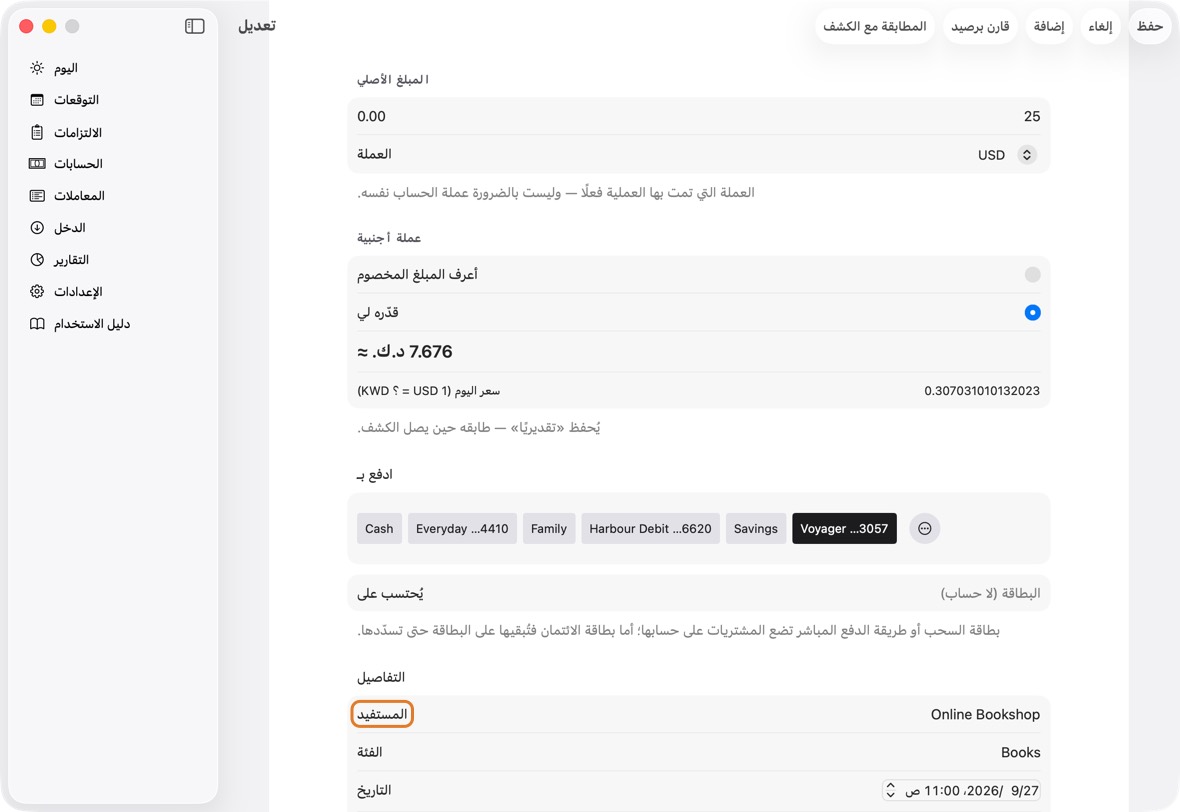Click the gear icon beside الإعدادات
The width and height of the screenshot is (1180, 812).
point(37,291)
